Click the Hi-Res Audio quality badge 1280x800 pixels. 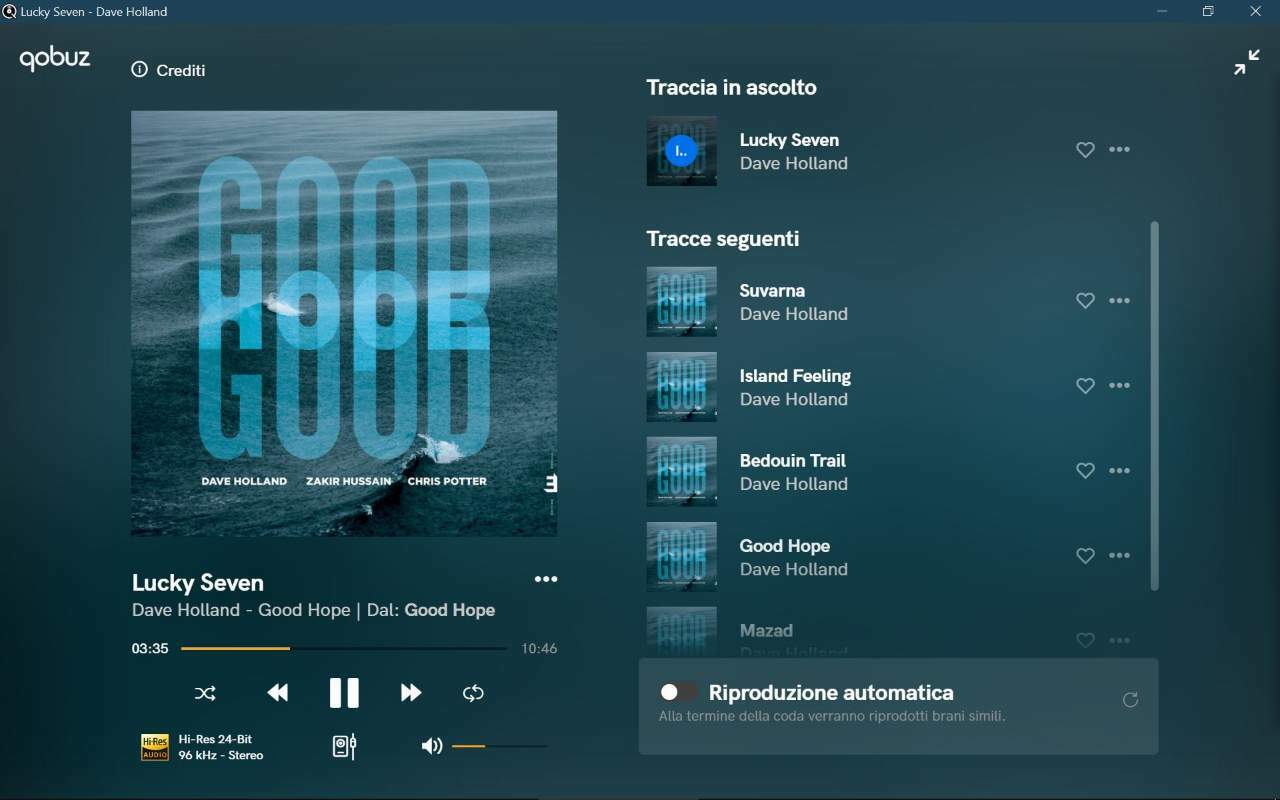155,747
